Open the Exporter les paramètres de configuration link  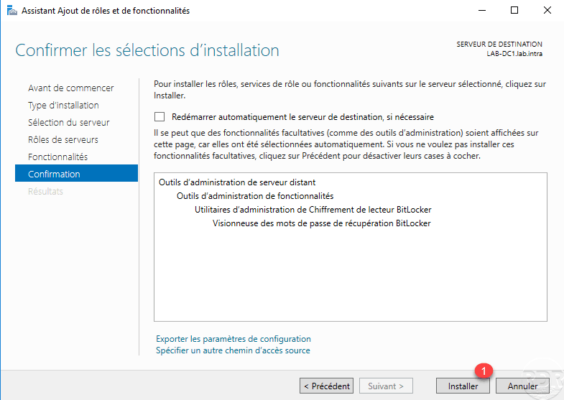[233, 339]
